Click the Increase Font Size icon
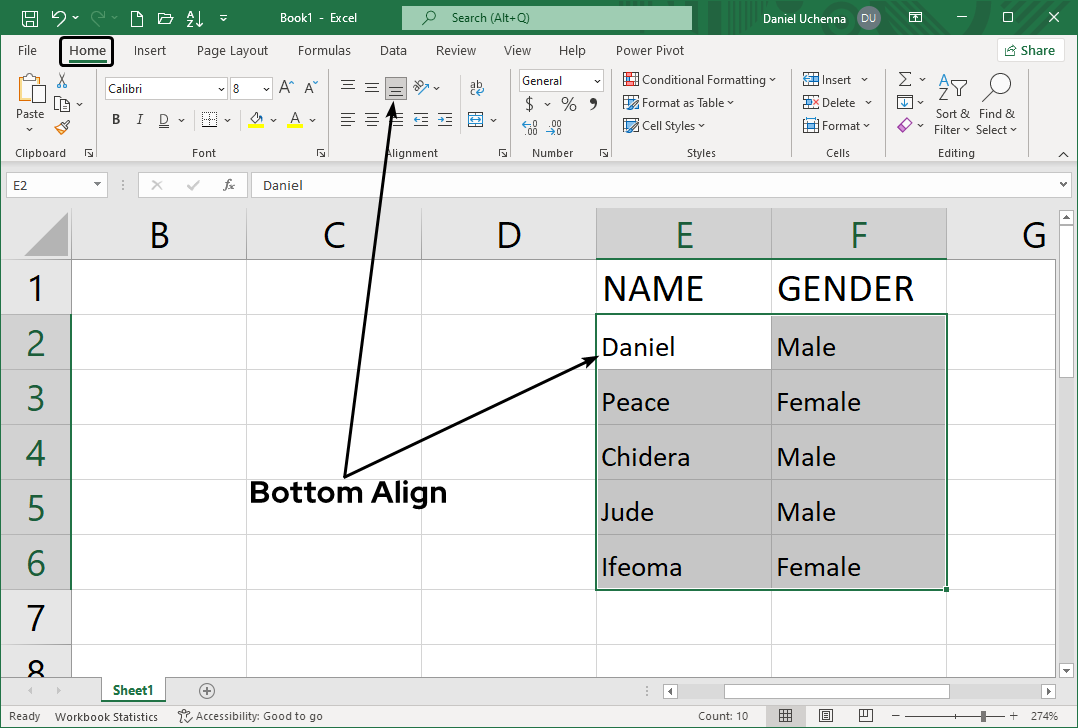 click(x=285, y=88)
